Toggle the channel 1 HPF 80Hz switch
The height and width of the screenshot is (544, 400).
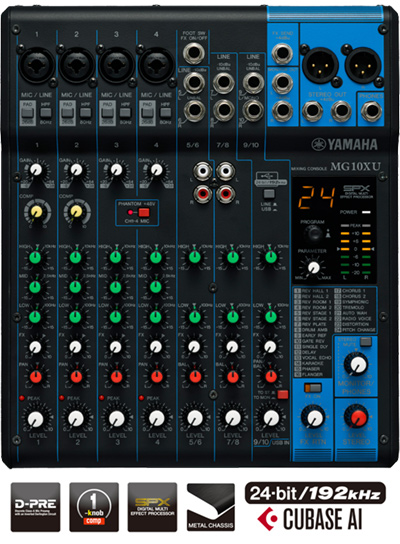(x=46, y=112)
